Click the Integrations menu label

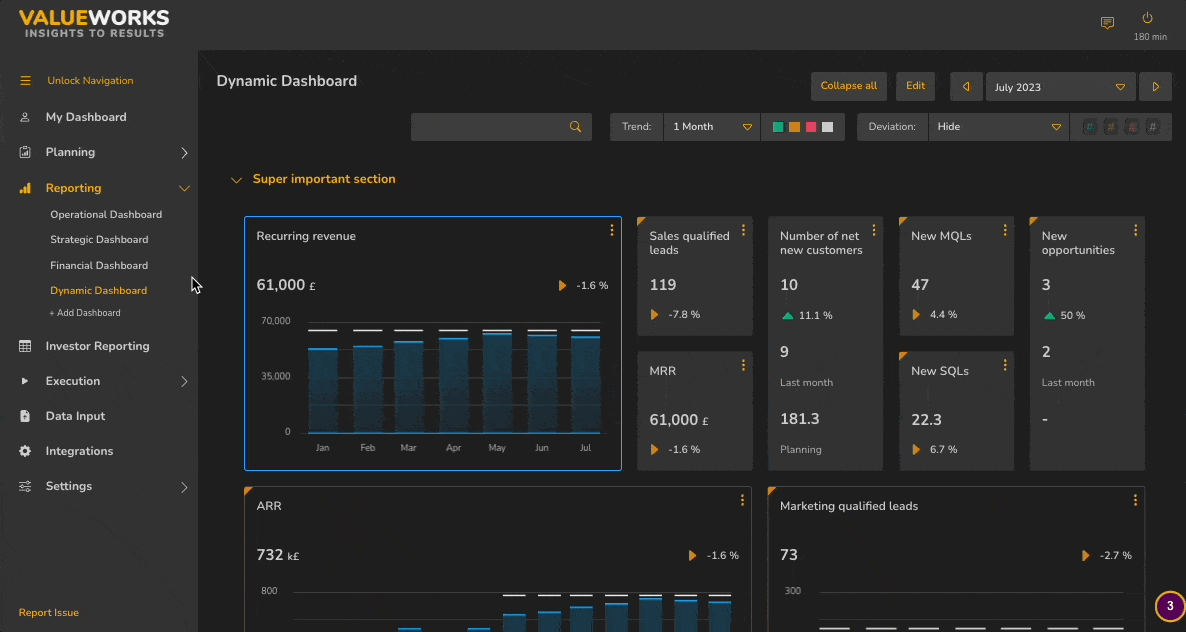point(79,451)
